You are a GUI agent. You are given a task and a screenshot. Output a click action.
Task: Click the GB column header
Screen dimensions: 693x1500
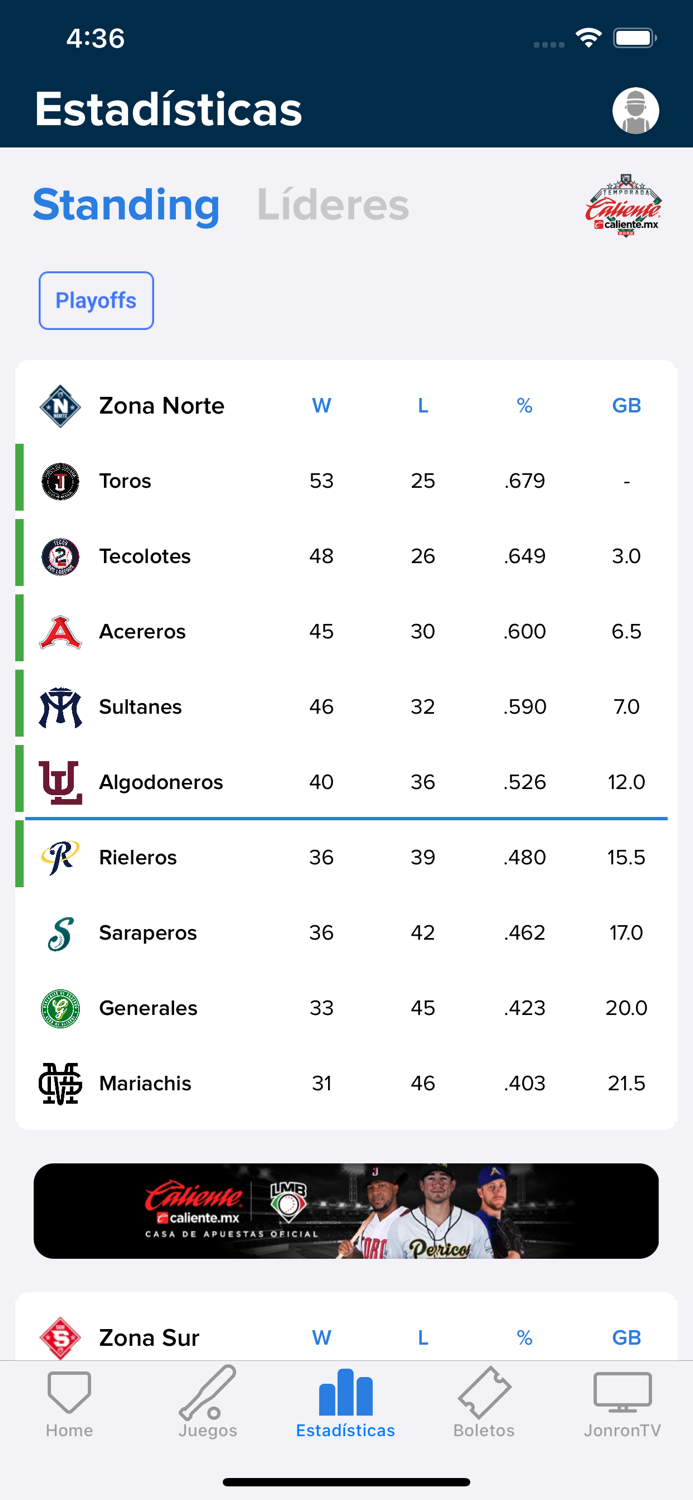(x=627, y=406)
